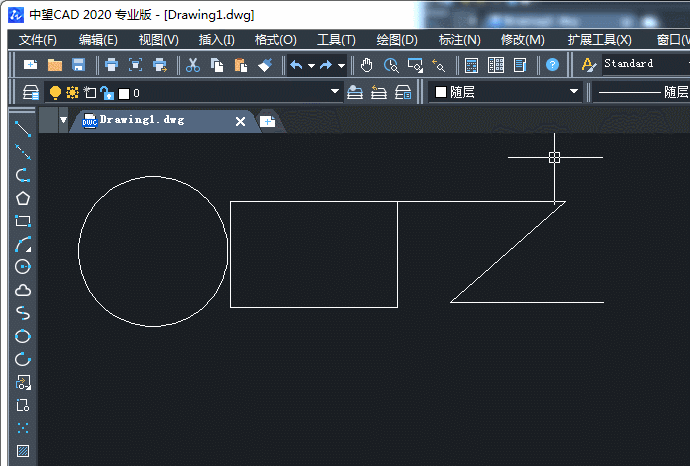Select the Polyline tool

(x=23, y=175)
